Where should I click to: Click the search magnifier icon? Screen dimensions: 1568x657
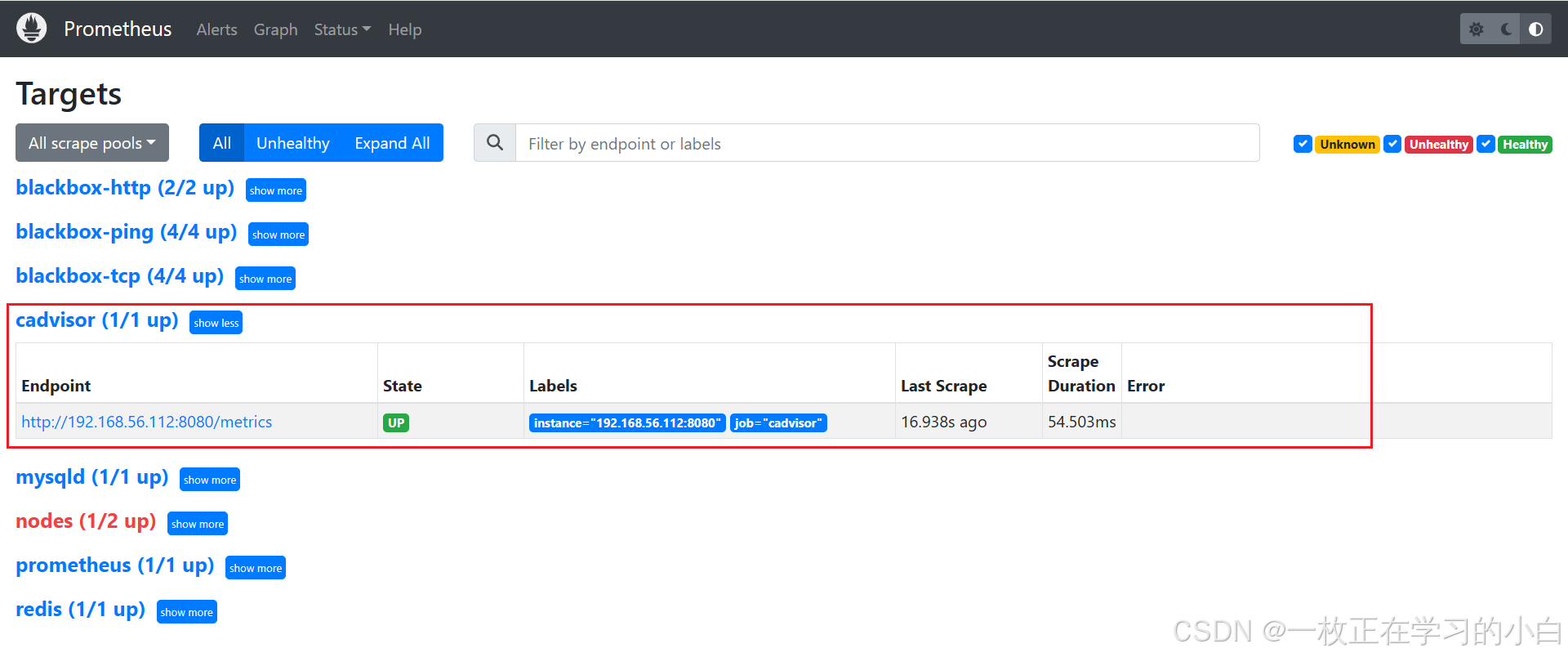tap(495, 143)
